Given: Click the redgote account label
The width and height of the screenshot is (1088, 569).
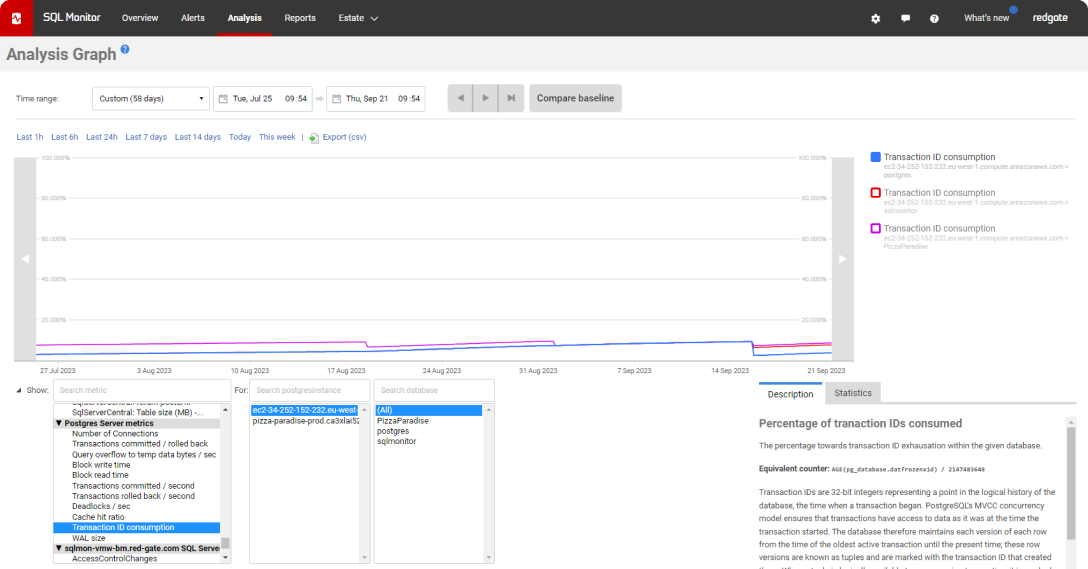Looking at the screenshot, I should tap(1050, 18).
